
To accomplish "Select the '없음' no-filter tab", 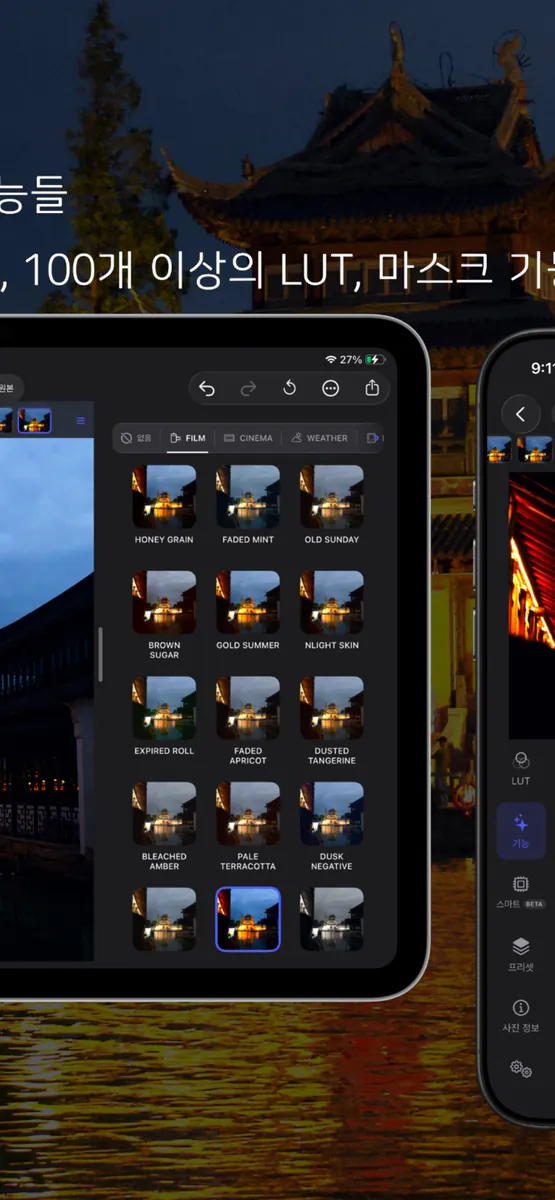I will tap(137, 438).
